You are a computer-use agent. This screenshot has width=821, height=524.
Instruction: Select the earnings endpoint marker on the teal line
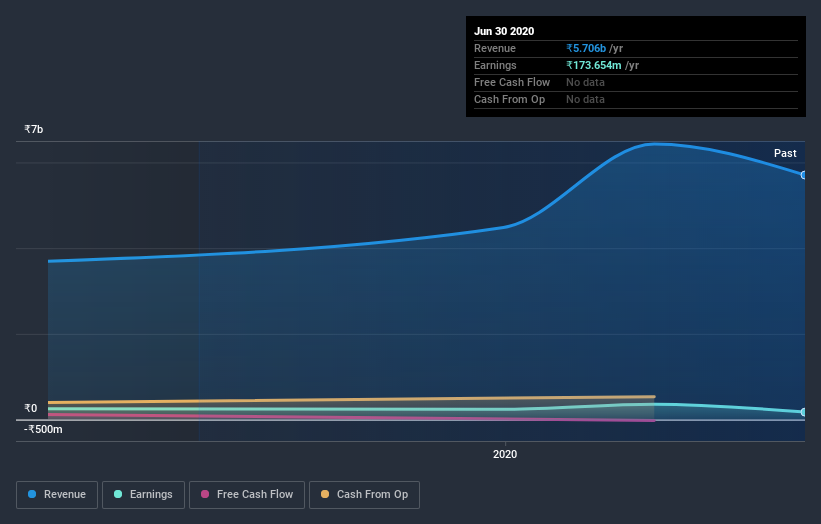tap(803, 412)
